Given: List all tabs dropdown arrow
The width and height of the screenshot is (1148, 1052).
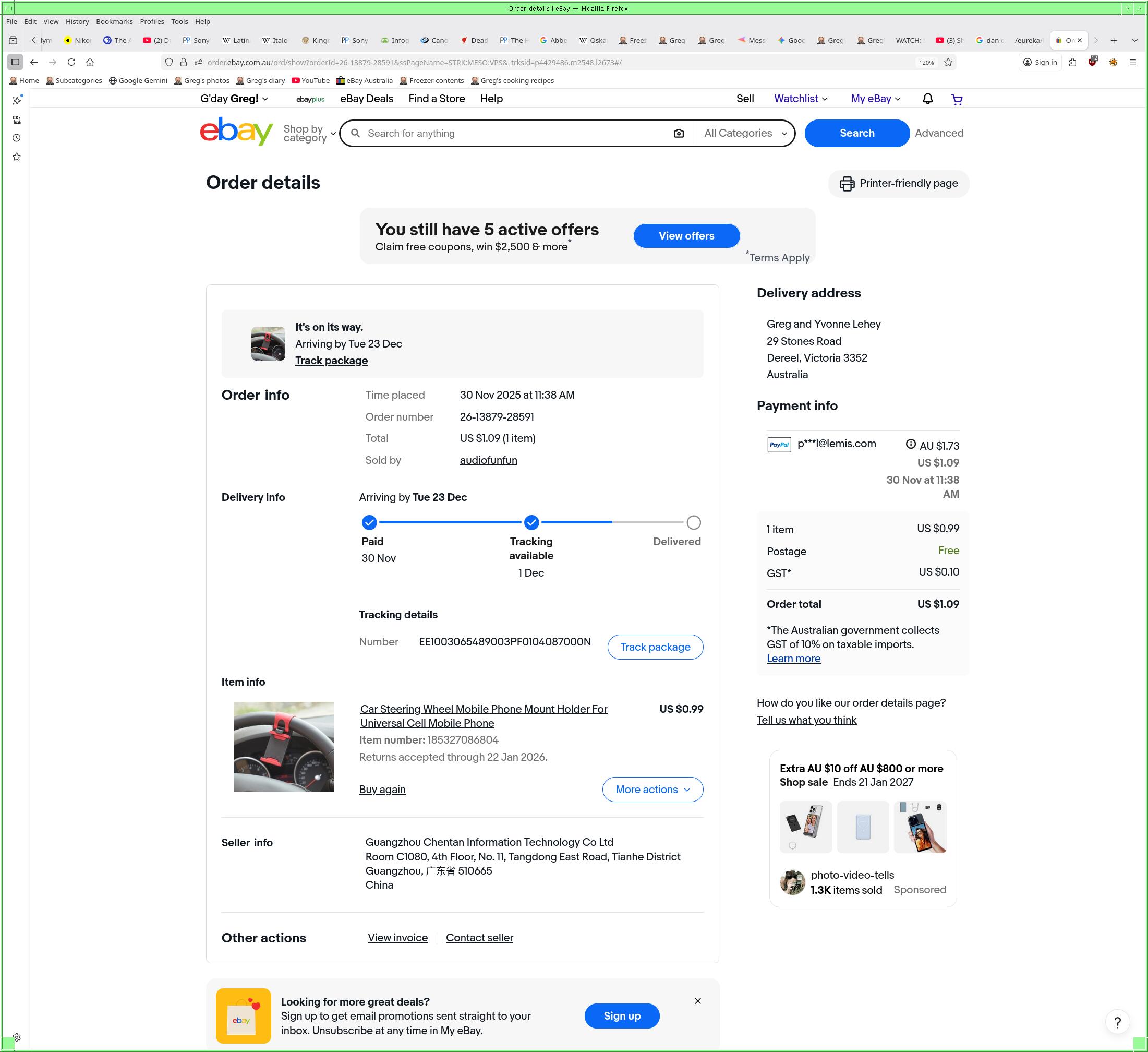Looking at the screenshot, I should tap(1134, 40).
